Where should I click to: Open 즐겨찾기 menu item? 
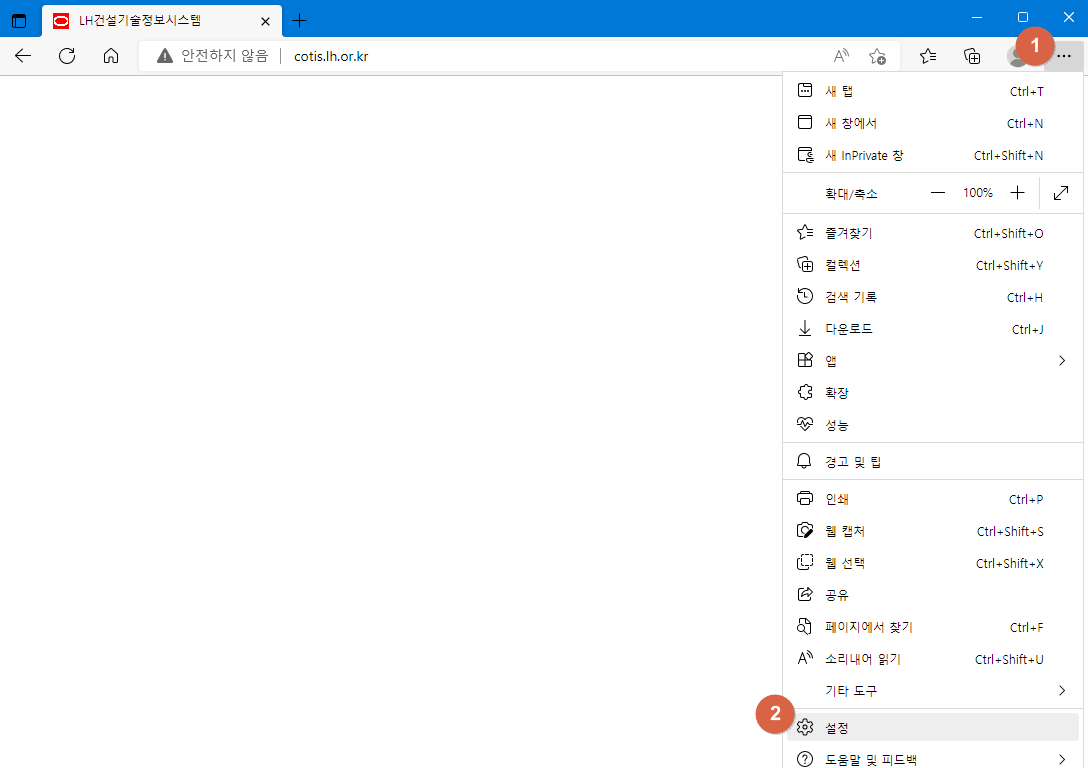click(x=933, y=233)
